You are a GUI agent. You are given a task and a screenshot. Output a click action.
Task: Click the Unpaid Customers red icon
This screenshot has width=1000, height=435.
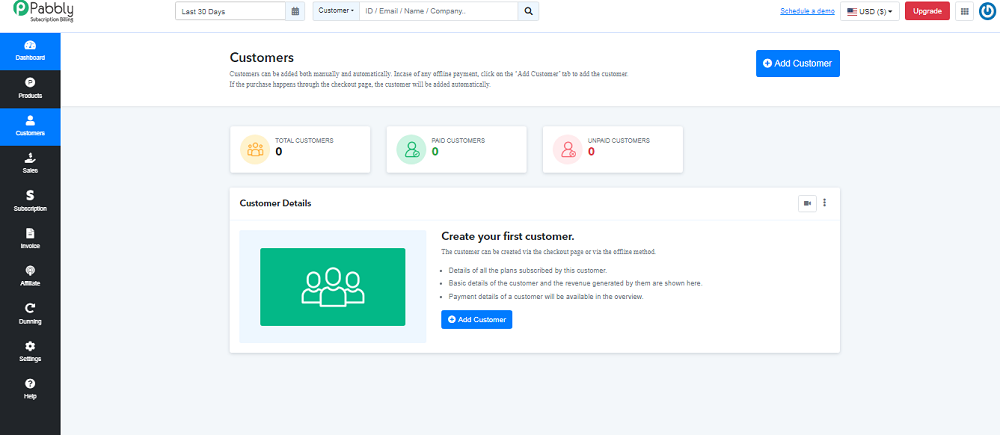pos(568,149)
